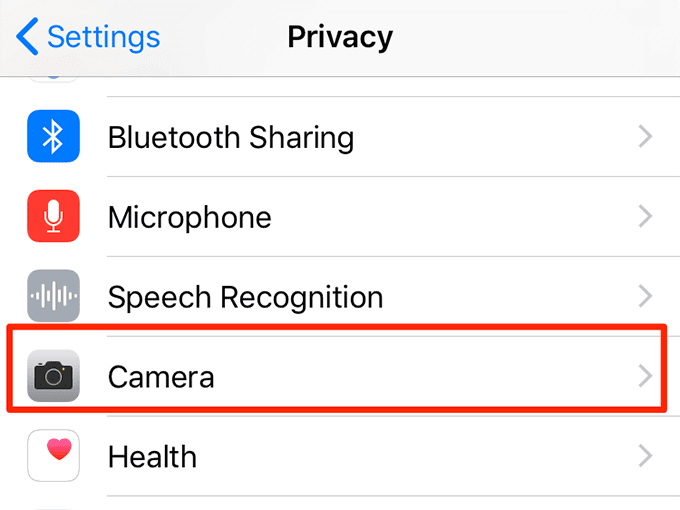Go back via the Settings label
Viewport: 680px width, 510px height.
click(x=103, y=37)
